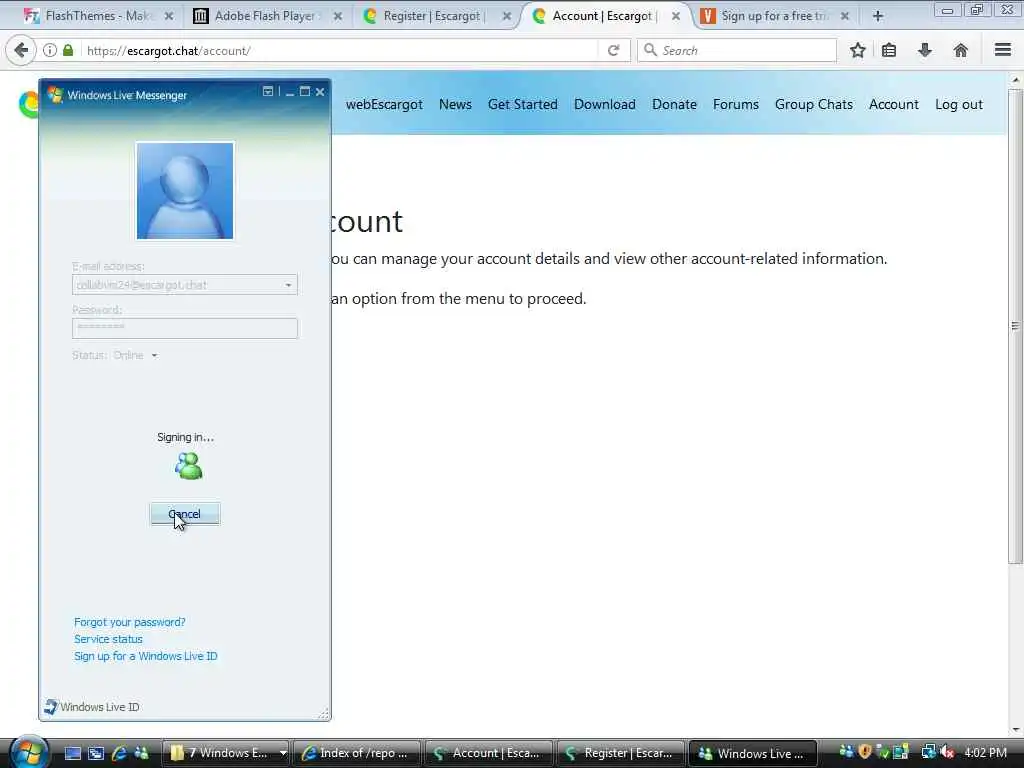The height and width of the screenshot is (768, 1024).
Task: Bookmark this page with the star icon
Action: pyautogui.click(x=857, y=50)
